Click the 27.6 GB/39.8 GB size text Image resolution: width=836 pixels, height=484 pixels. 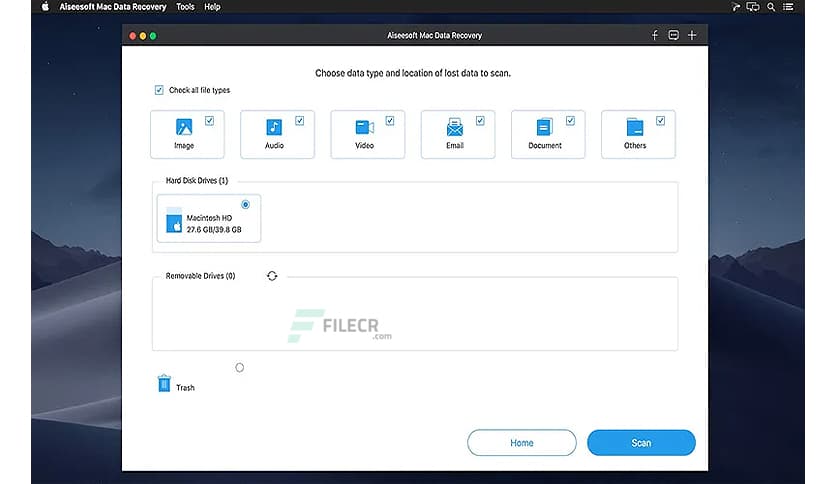tap(214, 230)
